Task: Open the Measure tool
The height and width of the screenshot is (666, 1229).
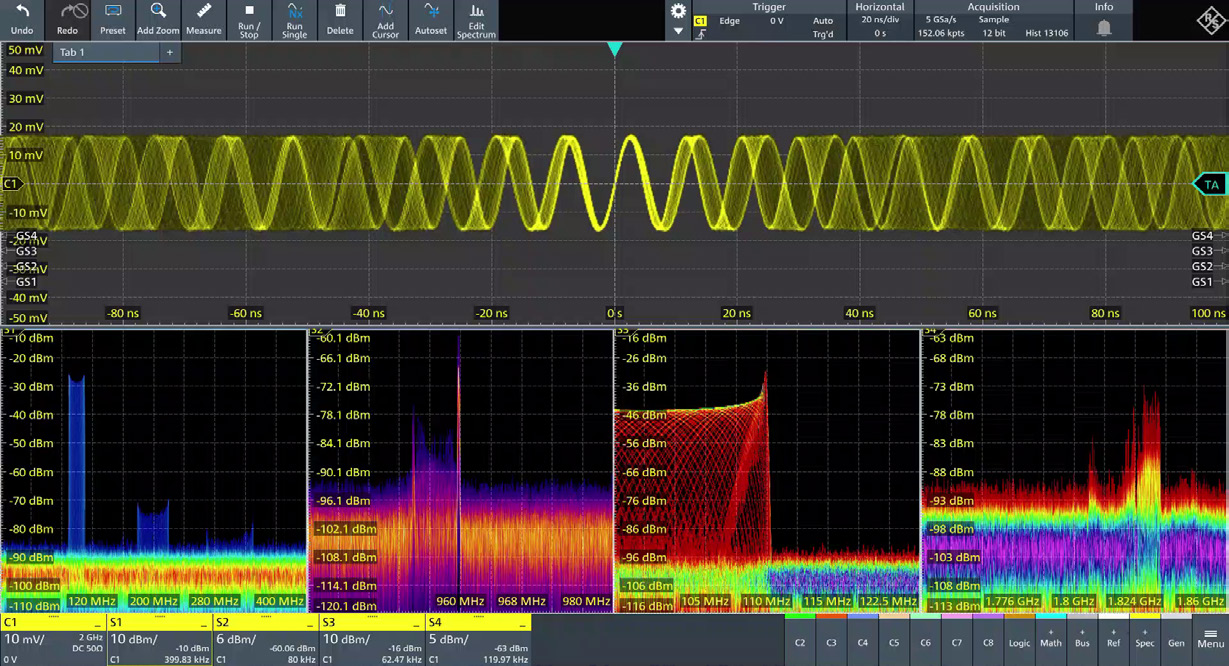Action: (x=203, y=19)
